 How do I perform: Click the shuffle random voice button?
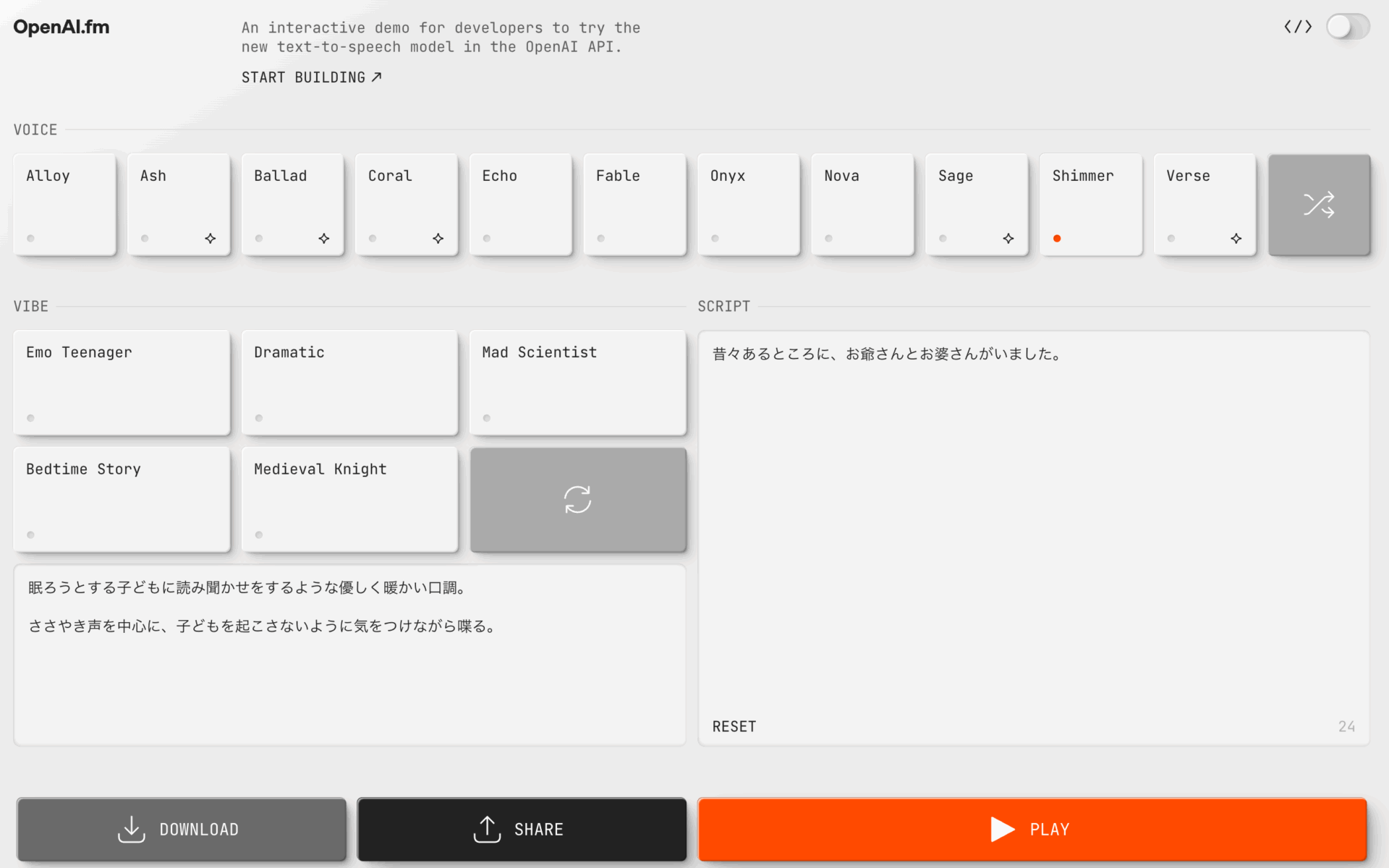[1318, 205]
